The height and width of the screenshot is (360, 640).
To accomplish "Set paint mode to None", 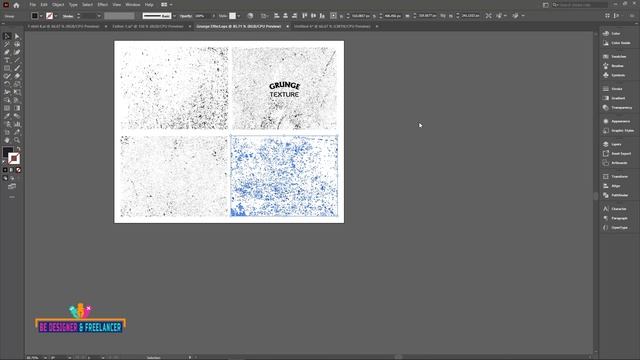I will pyautogui.click(x=18, y=170).
